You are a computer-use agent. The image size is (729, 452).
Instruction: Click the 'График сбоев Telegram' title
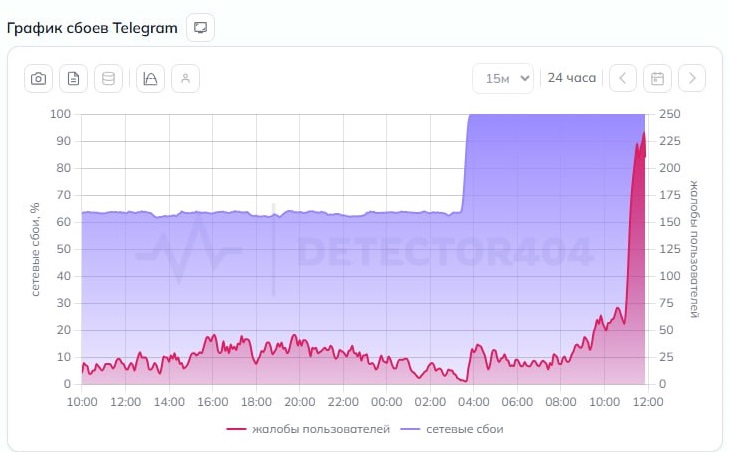(x=92, y=27)
